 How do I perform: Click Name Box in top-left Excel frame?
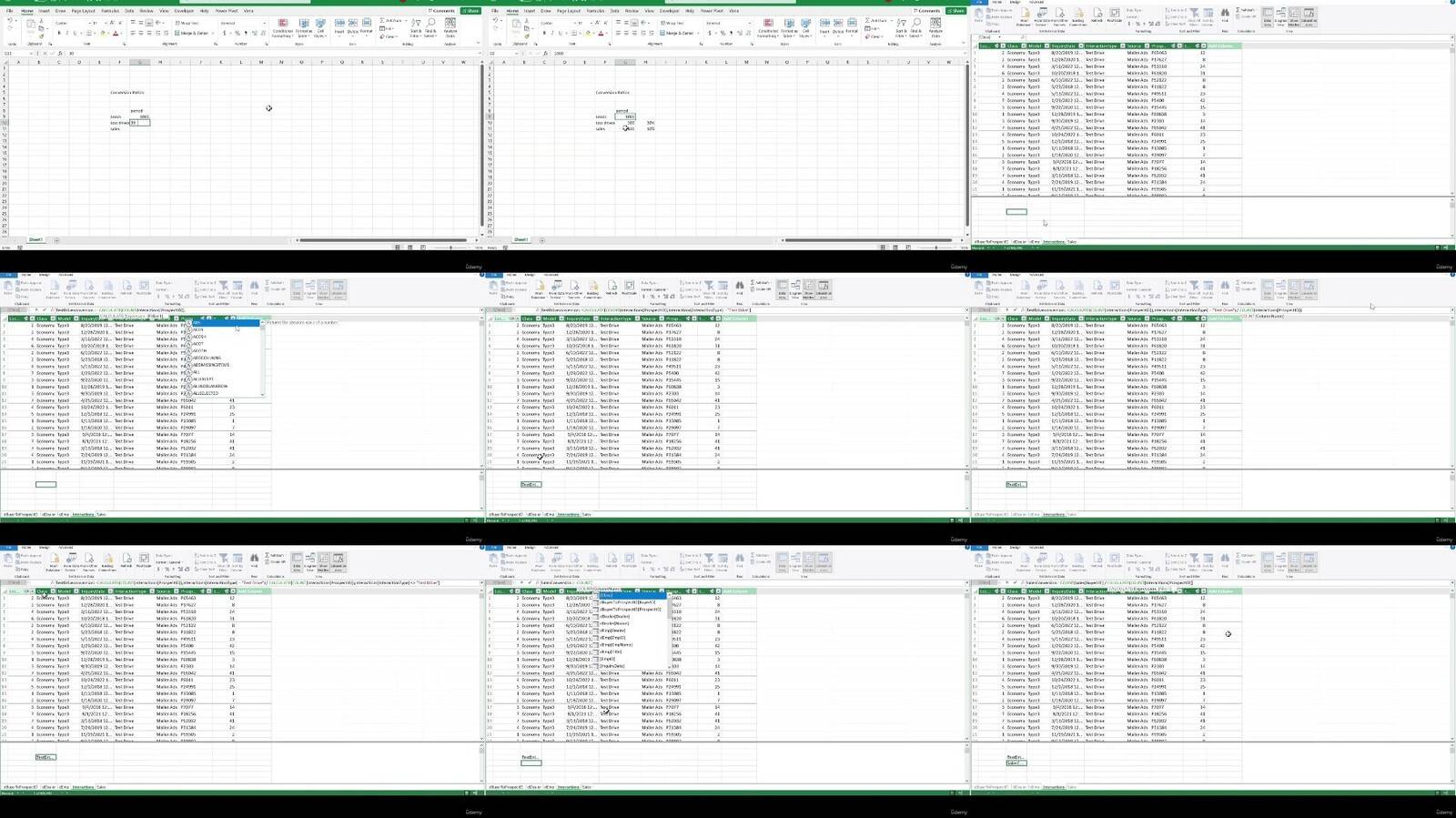point(20,54)
